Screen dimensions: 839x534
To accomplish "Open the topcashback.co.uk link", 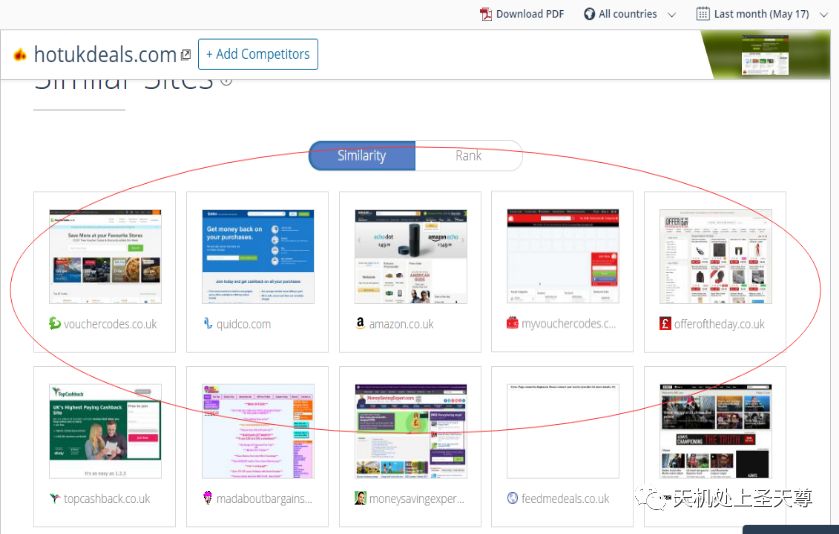I will pyautogui.click(x=107, y=499).
